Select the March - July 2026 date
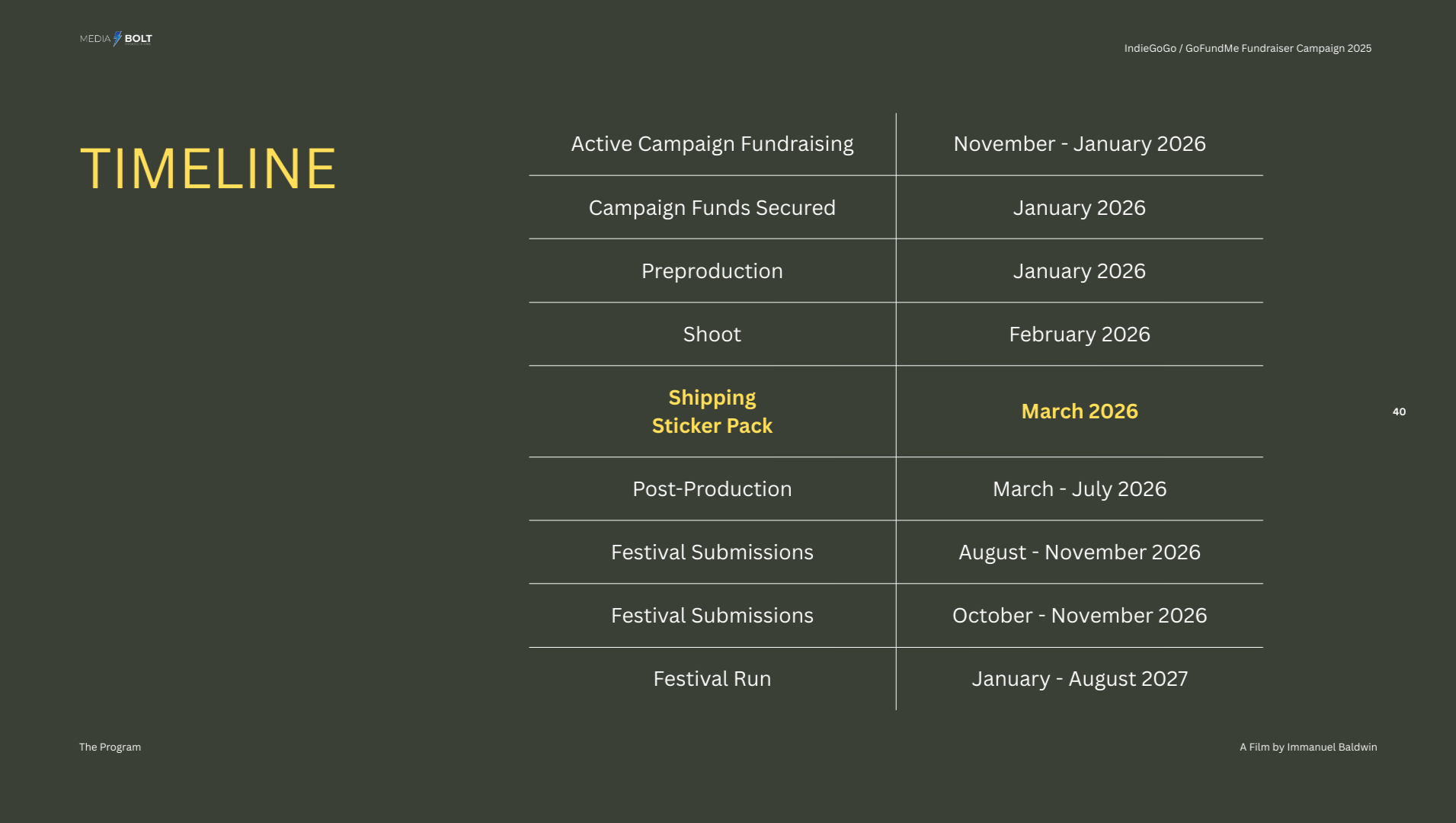Viewport: 1456px width, 823px height. [x=1079, y=489]
